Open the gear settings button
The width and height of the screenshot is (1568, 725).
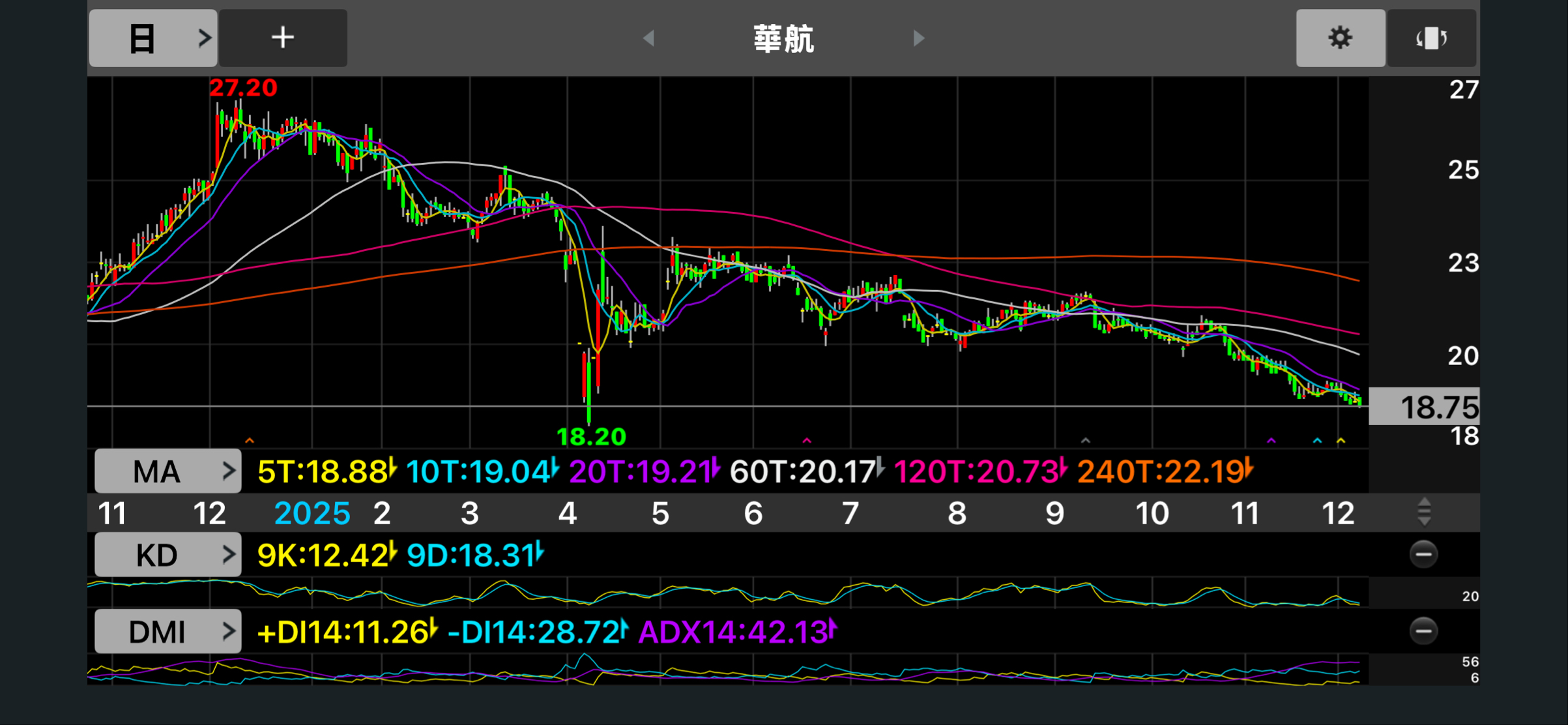click(1340, 38)
